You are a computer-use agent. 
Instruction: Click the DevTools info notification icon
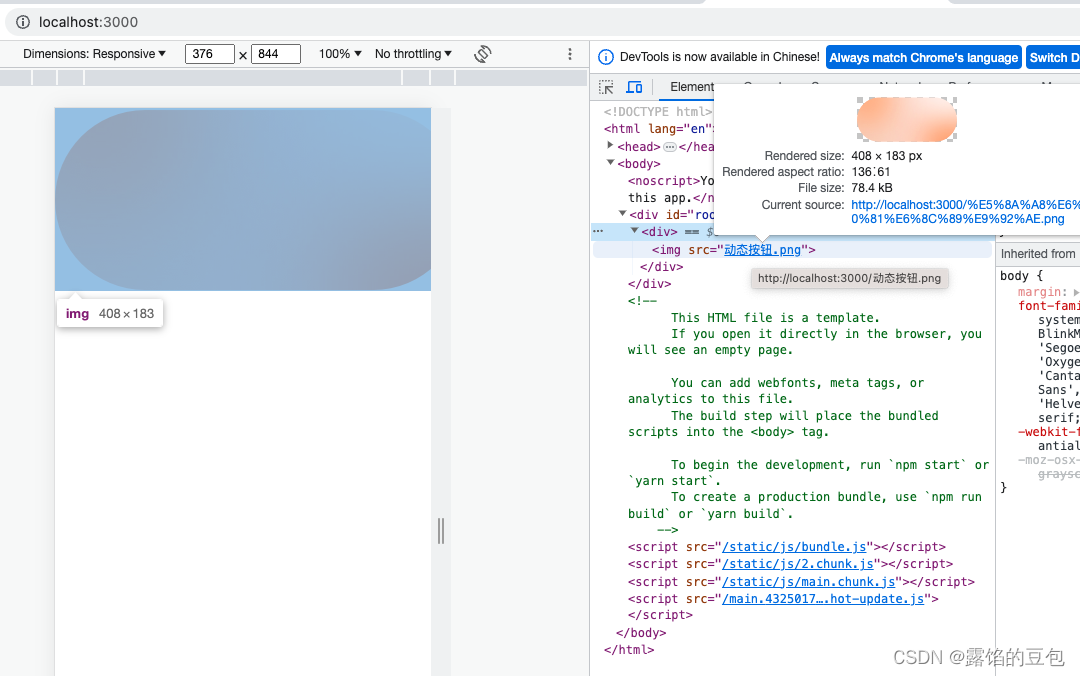[605, 57]
